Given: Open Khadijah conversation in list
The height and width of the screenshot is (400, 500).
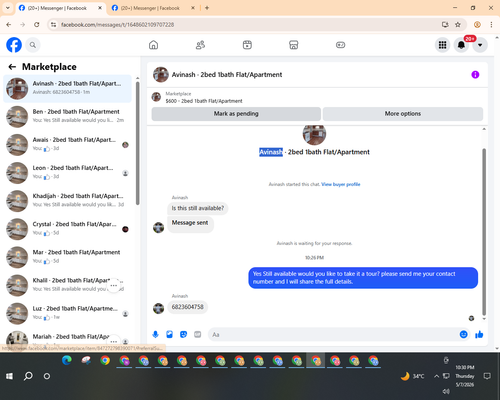Looking at the screenshot, I should coord(67,201).
